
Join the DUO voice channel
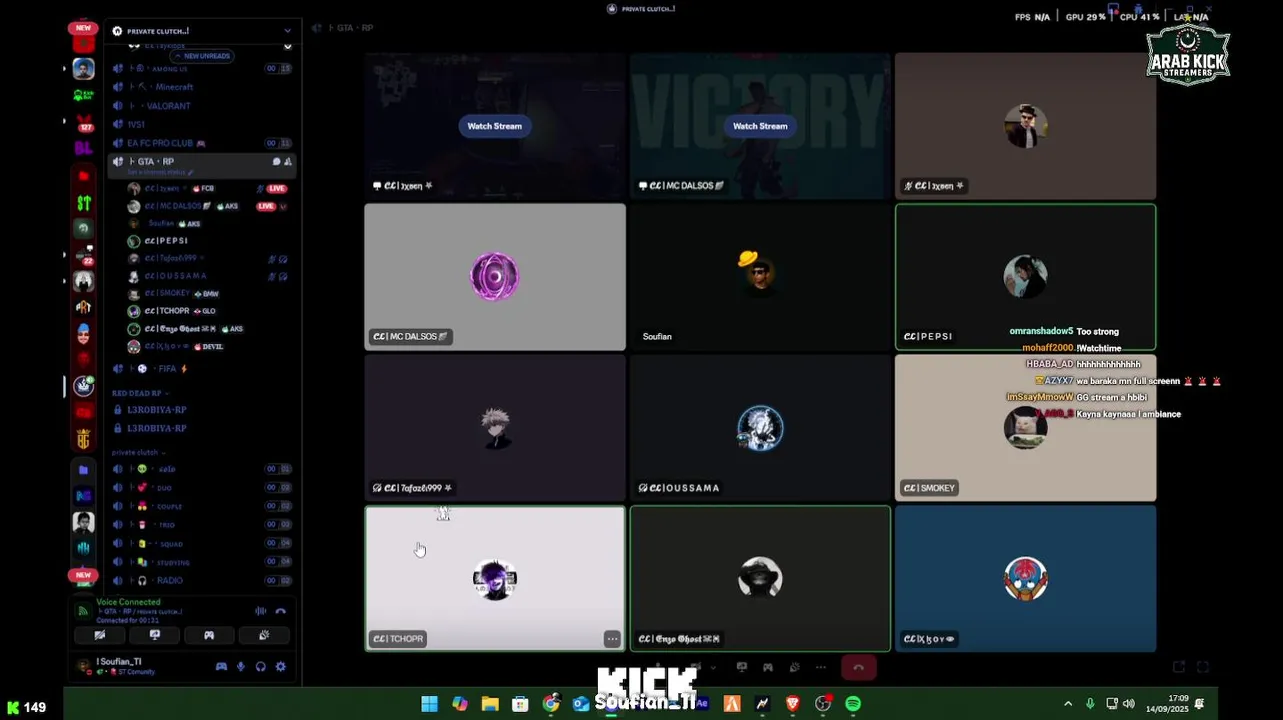tap(203, 488)
